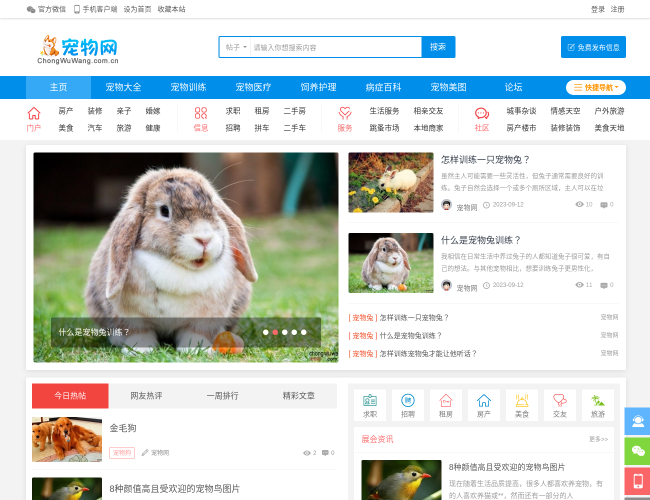650x500 pixels.
Task: Open the 租房 quick icon tile
Action: click(446, 405)
